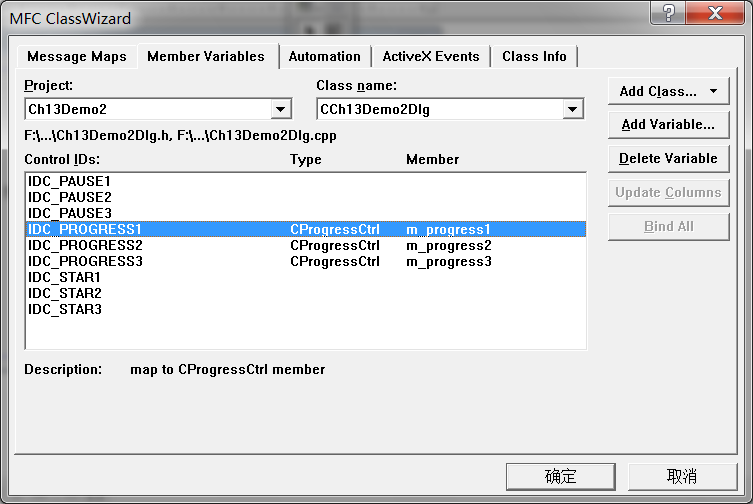Screen dimensions: 753x504
Task: Confirm with the 确定 button
Action: coord(560,477)
